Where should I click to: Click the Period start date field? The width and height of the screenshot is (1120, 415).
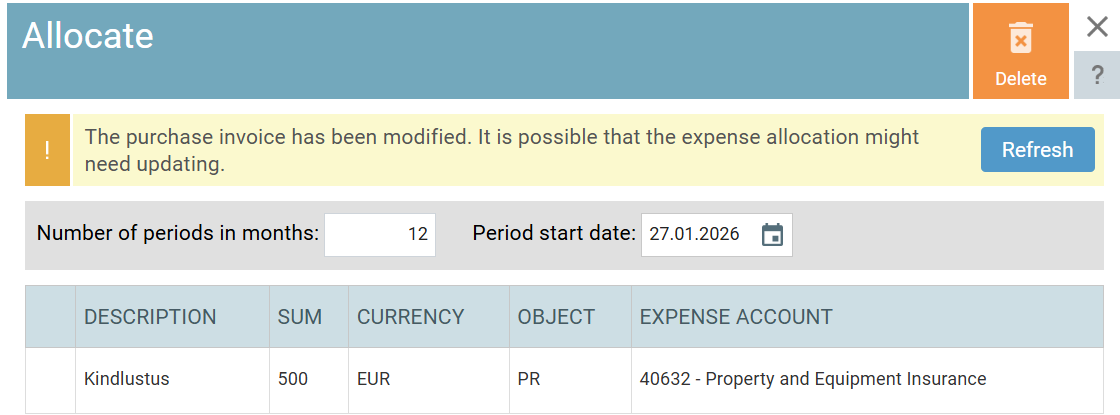pos(716,234)
